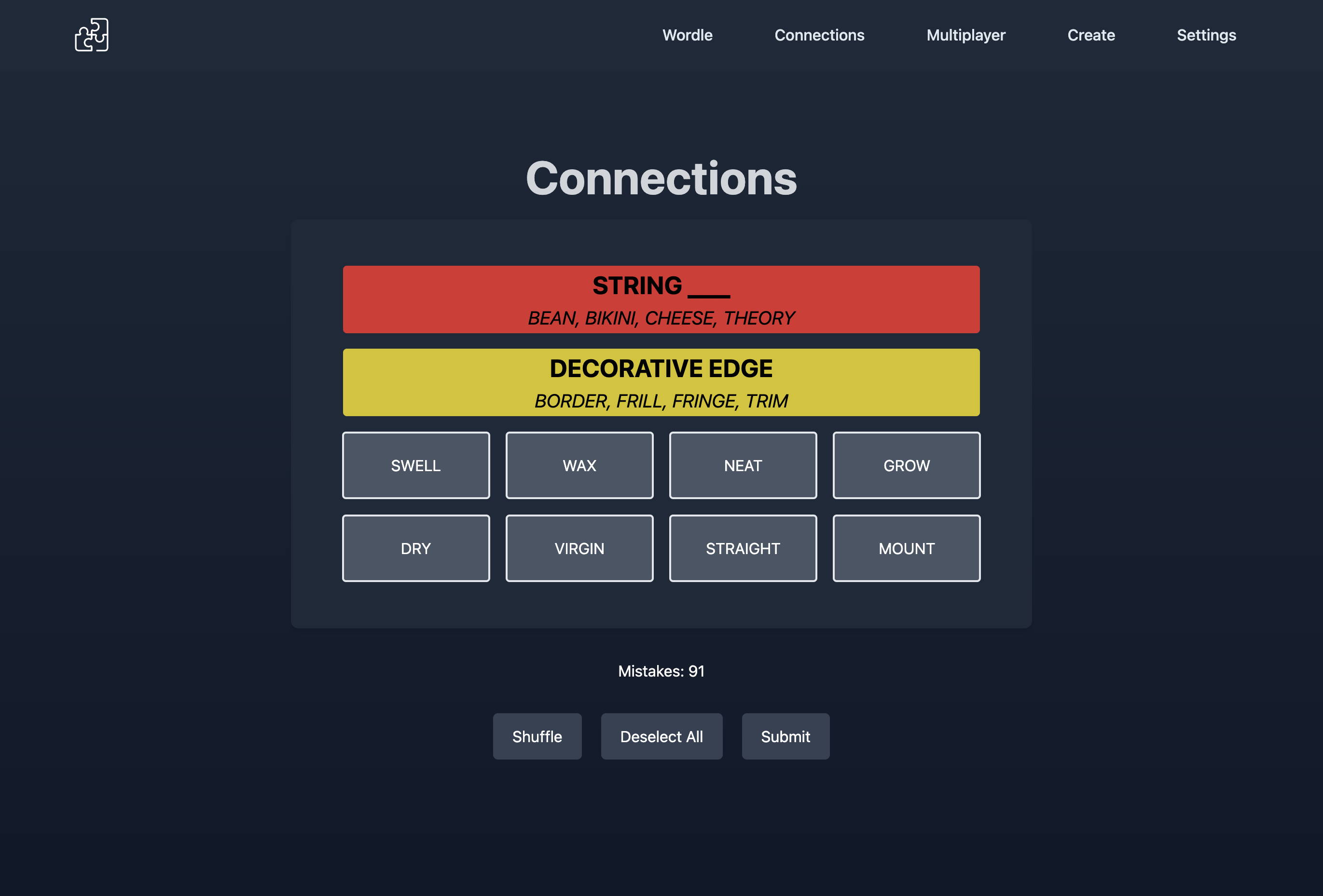1323x896 pixels.
Task: Toggle the NEAT tile
Action: [x=743, y=465]
